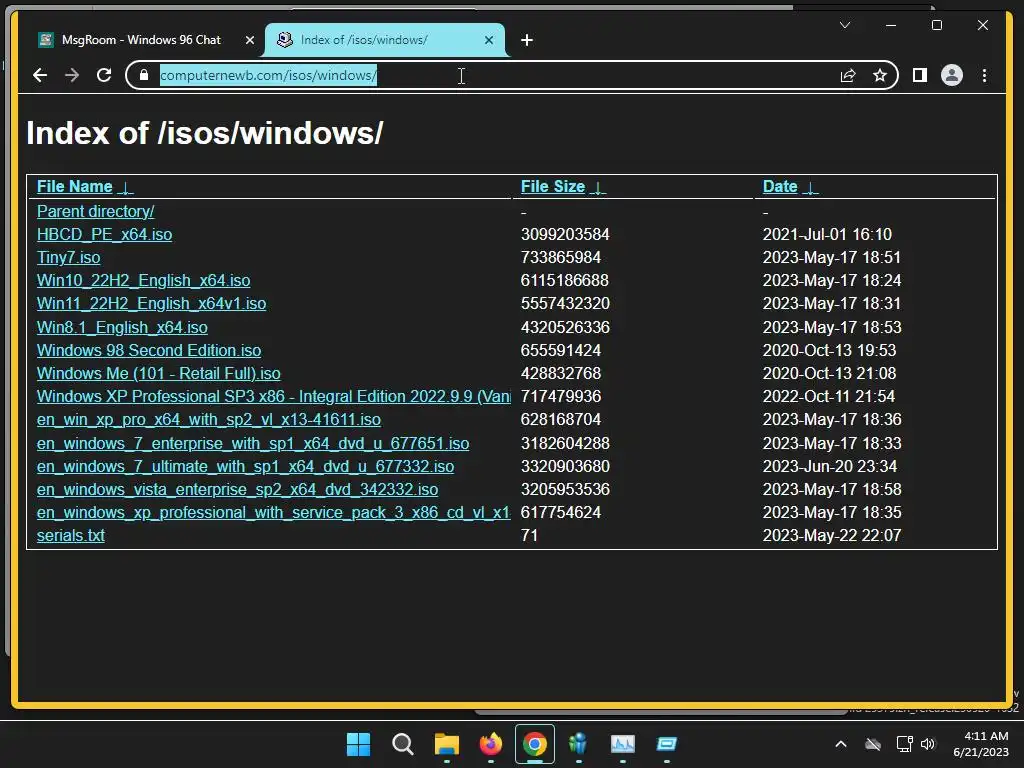Reload the page with the refresh icon
Image resolution: width=1024 pixels, height=768 pixels.
(x=104, y=75)
